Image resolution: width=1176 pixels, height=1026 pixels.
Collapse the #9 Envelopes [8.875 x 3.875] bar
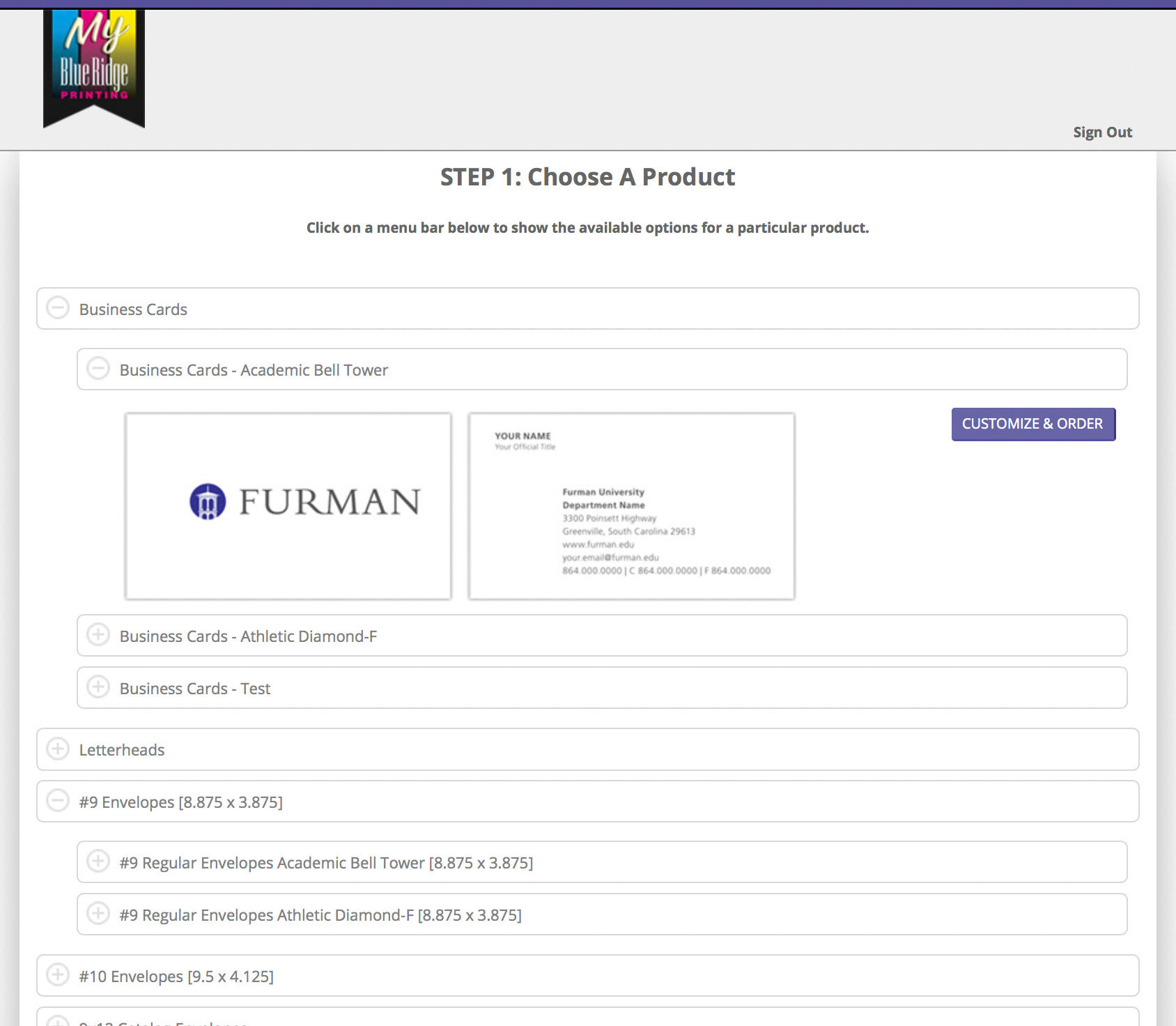(587, 802)
